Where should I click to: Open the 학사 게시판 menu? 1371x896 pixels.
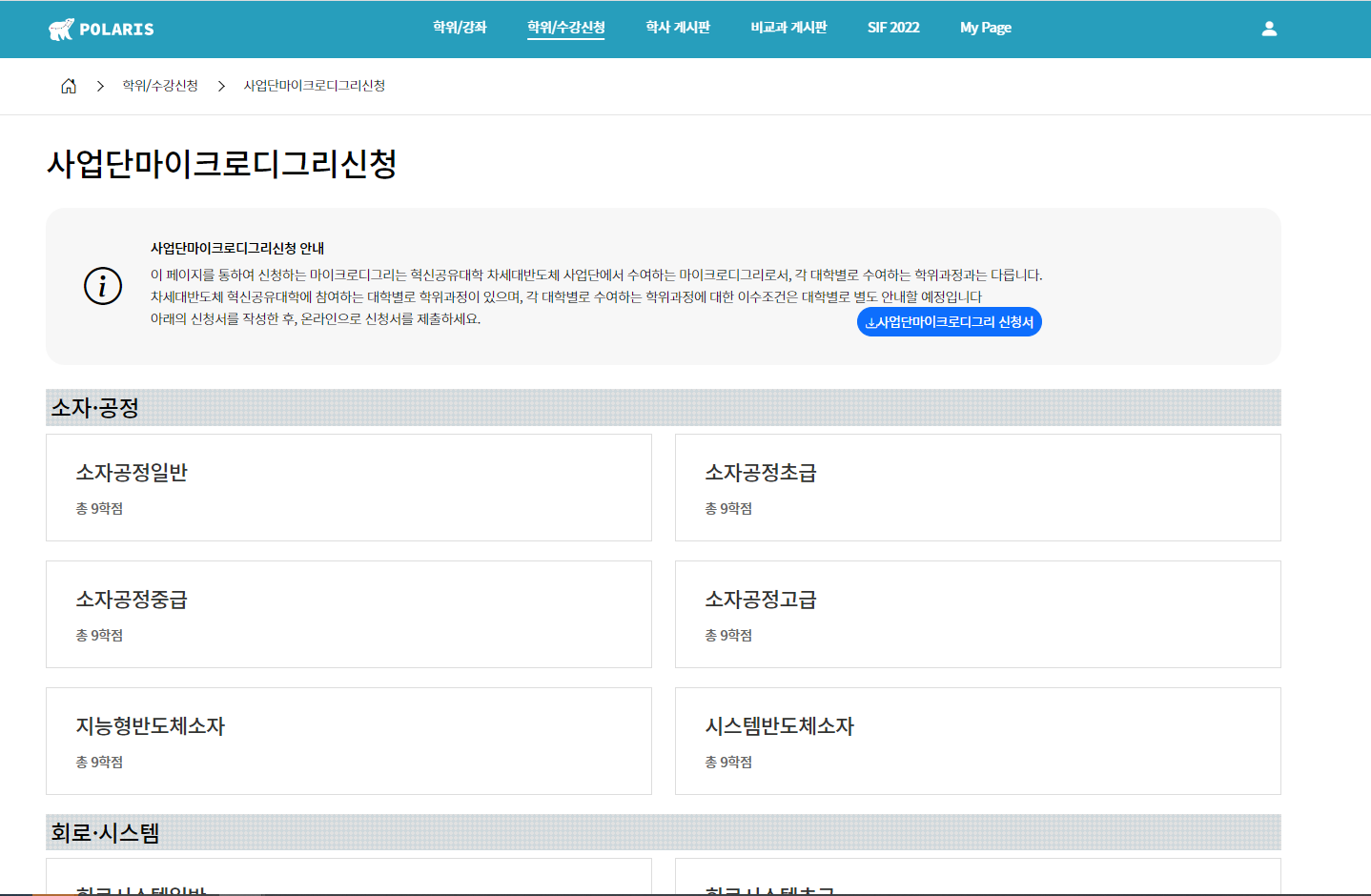click(678, 28)
